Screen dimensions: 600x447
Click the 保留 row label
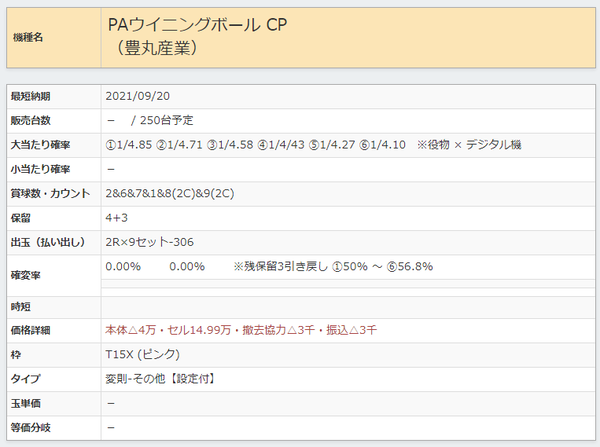pyautogui.click(x=20, y=218)
